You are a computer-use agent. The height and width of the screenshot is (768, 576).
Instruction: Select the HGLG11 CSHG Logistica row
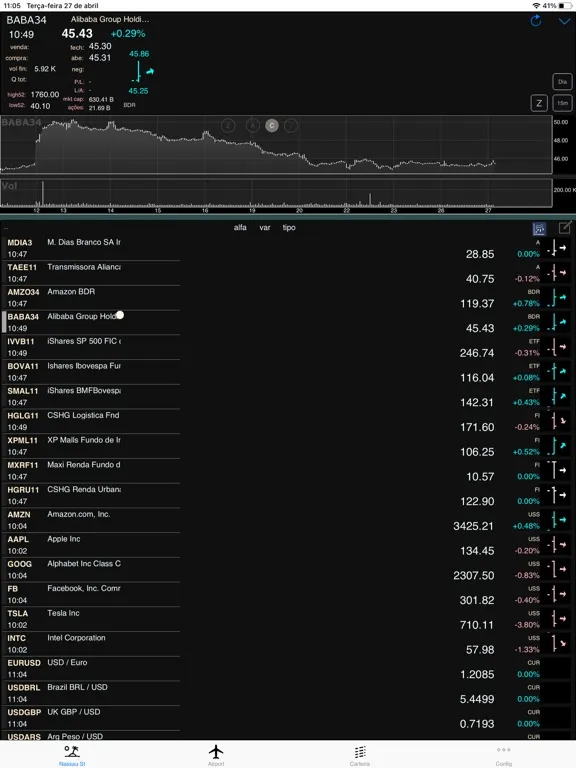288,421
